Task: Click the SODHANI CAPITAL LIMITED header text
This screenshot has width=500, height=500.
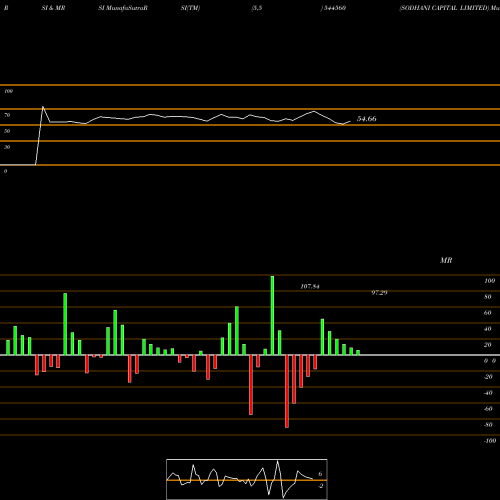Action: pyautogui.click(x=444, y=8)
